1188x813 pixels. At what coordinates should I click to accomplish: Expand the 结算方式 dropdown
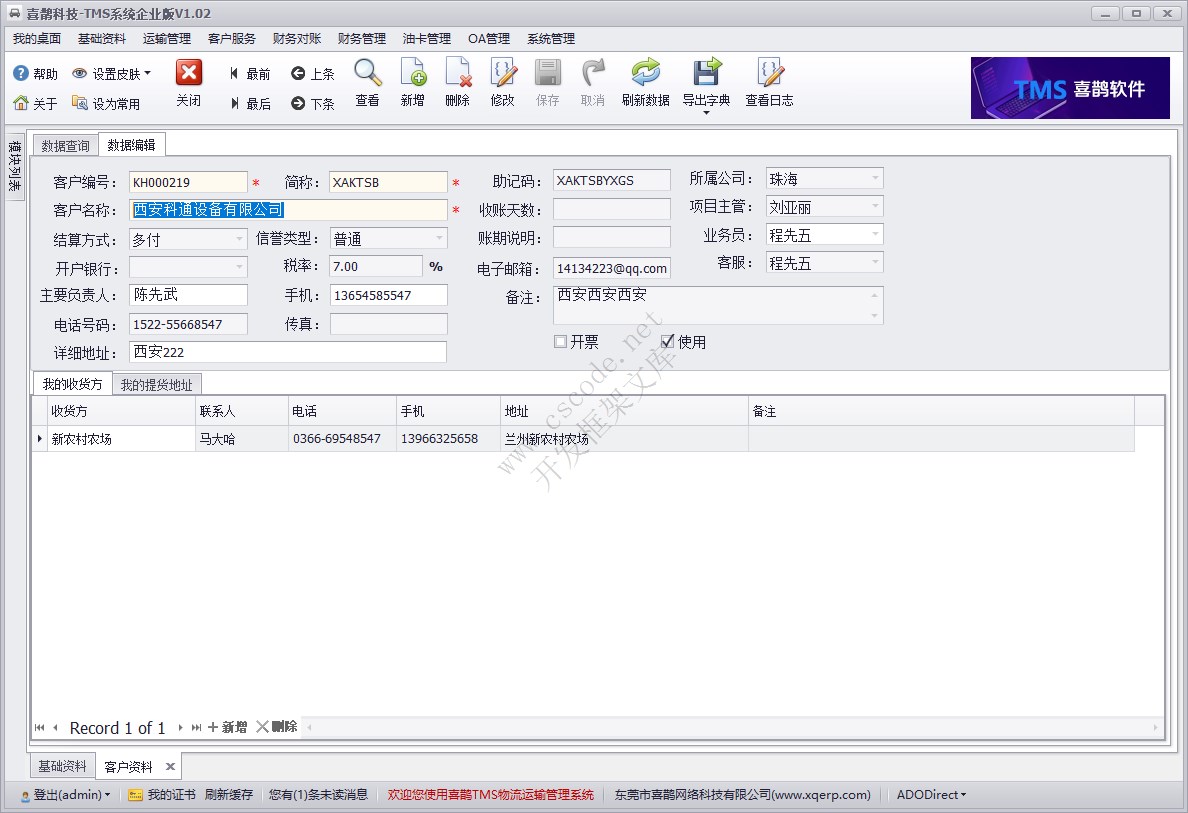coord(239,239)
